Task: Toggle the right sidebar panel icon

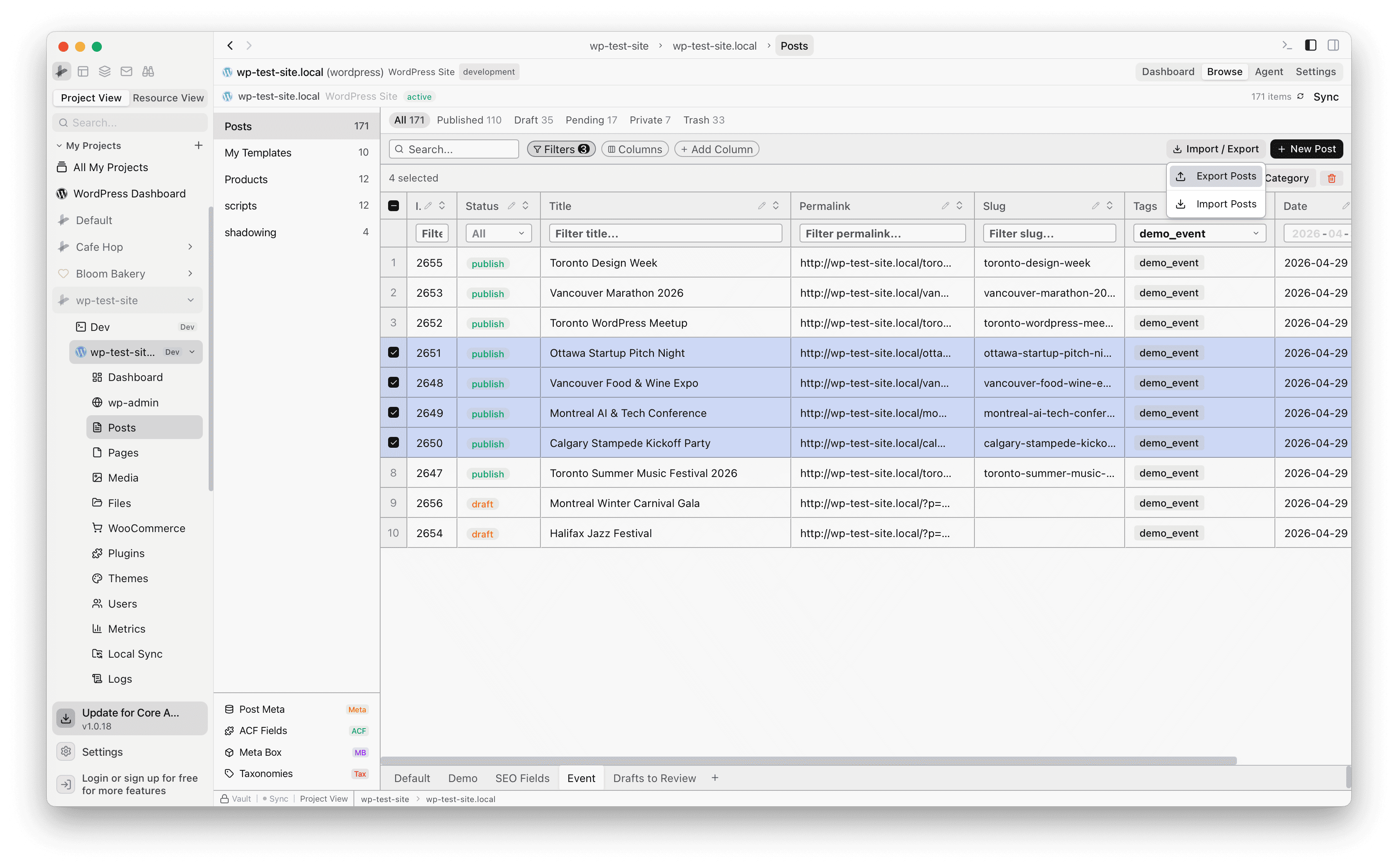Action: click(1332, 45)
